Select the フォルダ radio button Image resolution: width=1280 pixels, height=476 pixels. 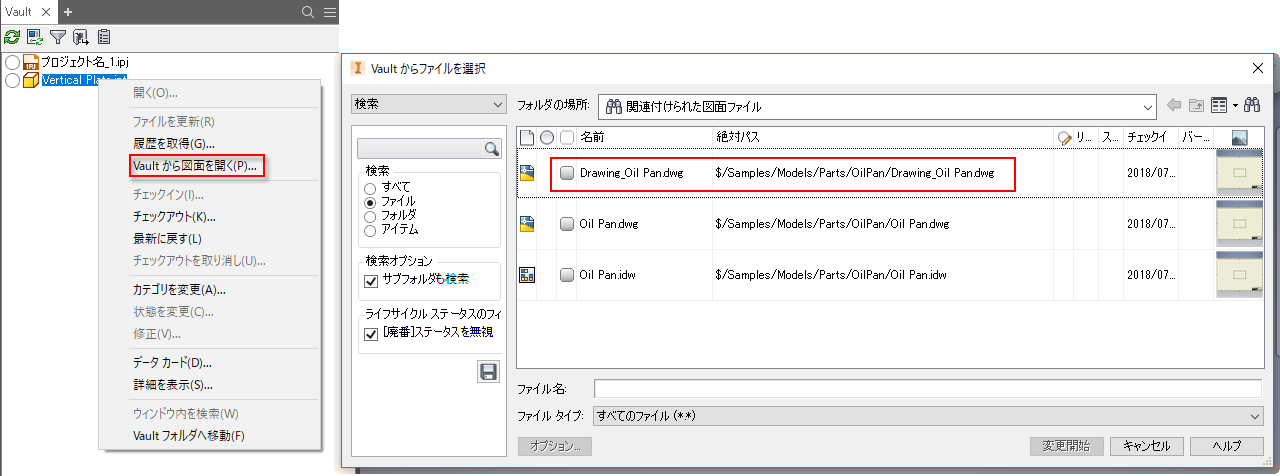pyautogui.click(x=371, y=215)
